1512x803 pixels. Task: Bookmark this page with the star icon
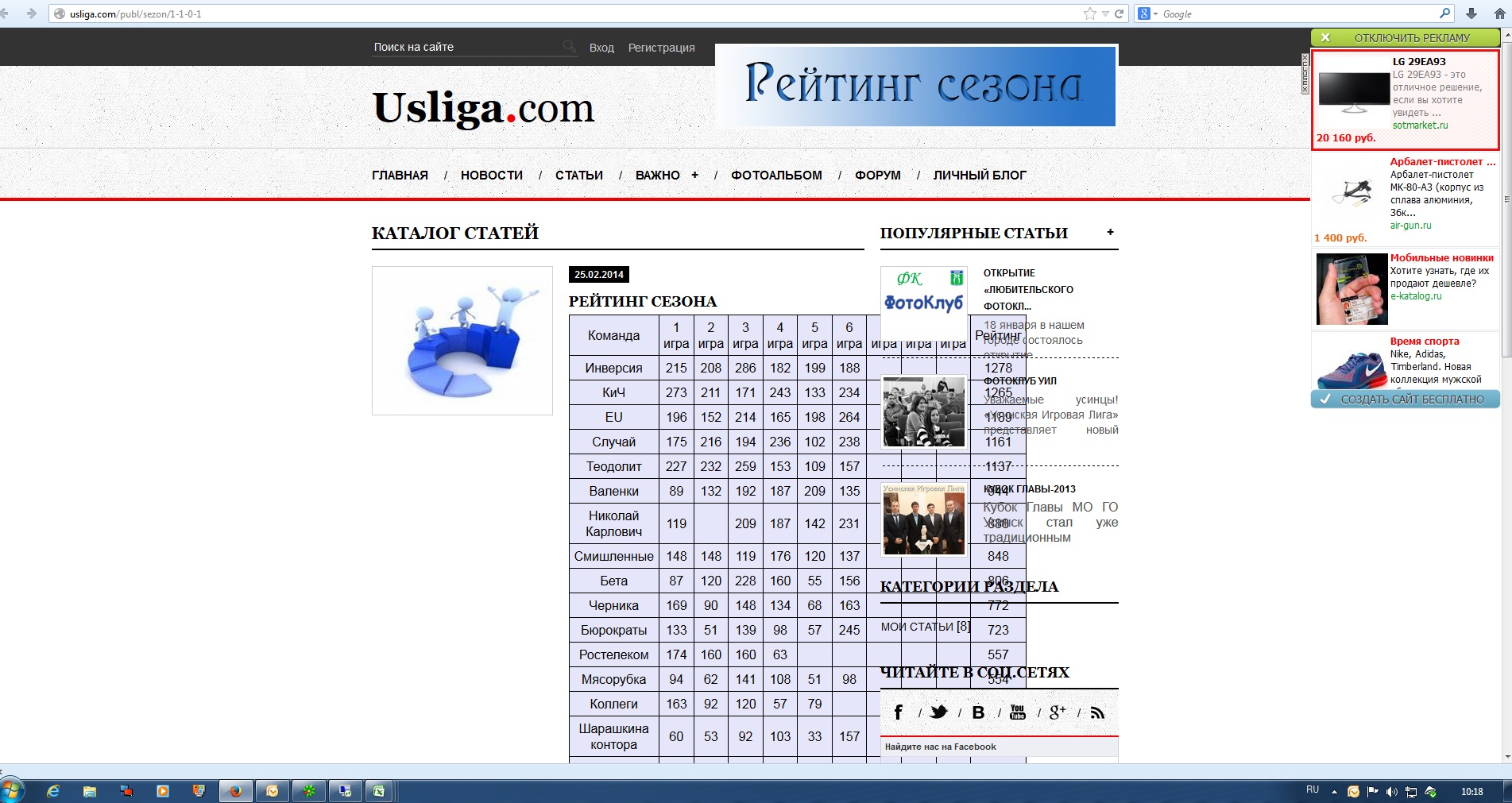coord(1089,14)
